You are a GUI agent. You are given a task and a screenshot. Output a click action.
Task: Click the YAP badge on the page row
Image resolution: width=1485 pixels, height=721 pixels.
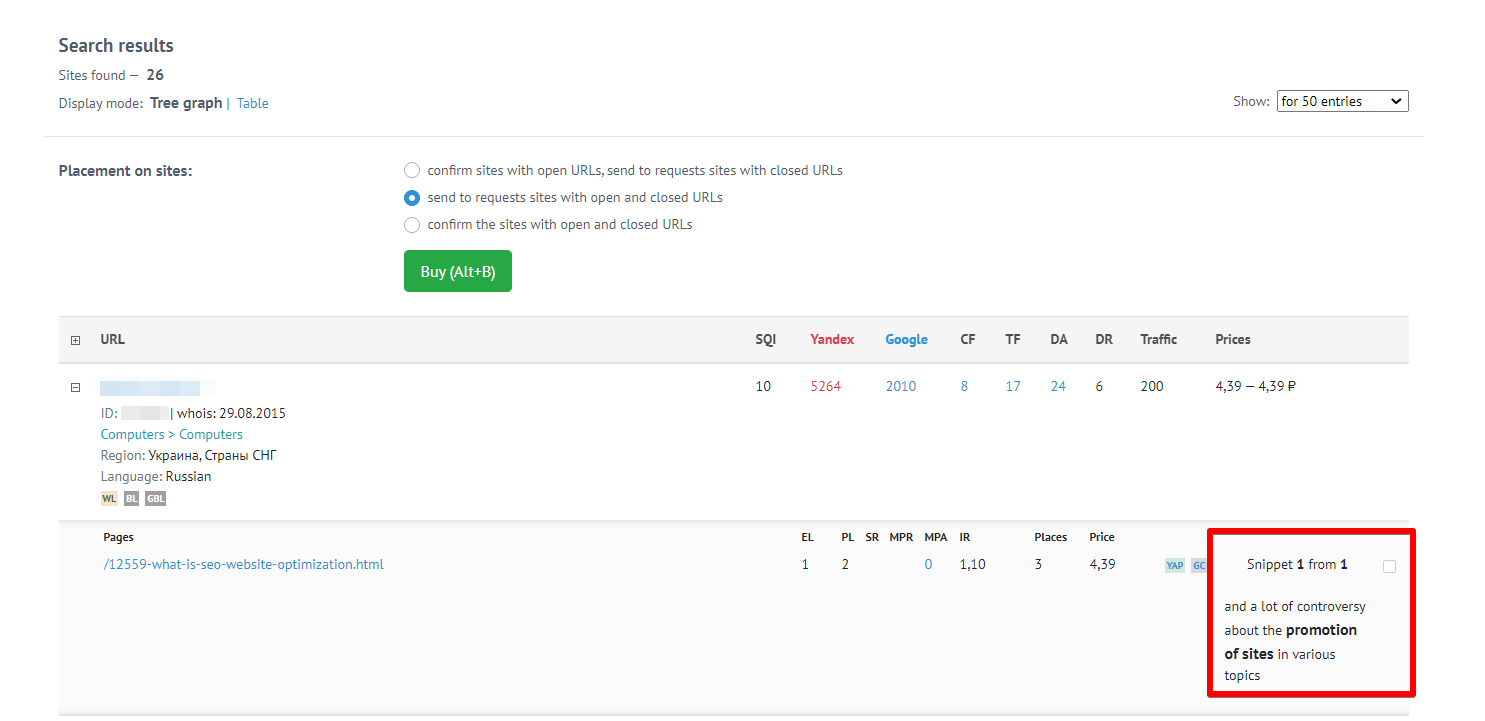click(1175, 566)
